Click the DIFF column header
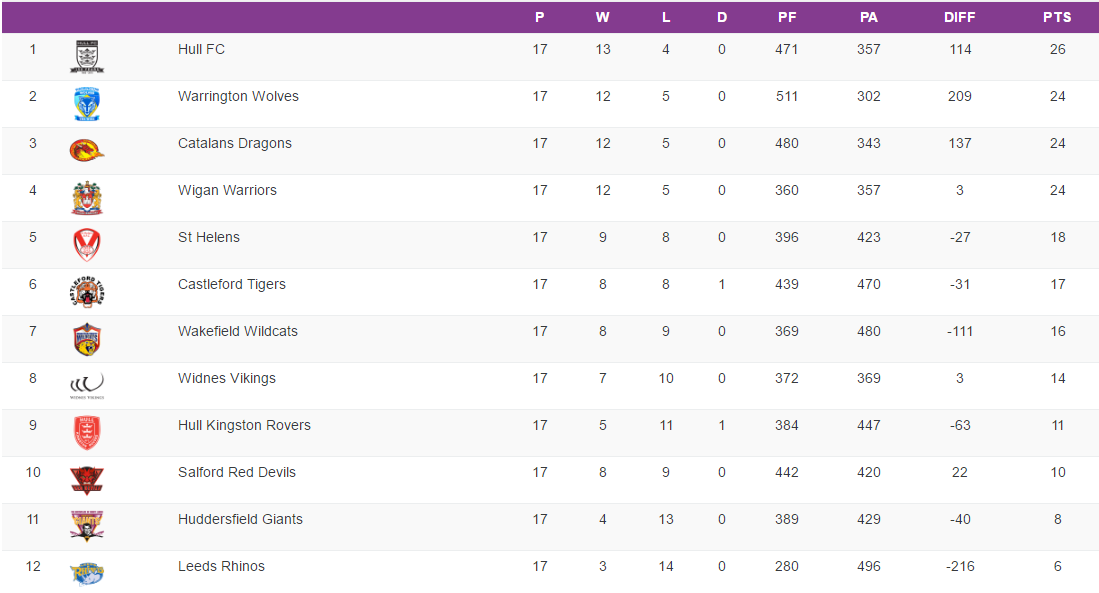Viewport: 1099px width, 593px height. point(959,17)
